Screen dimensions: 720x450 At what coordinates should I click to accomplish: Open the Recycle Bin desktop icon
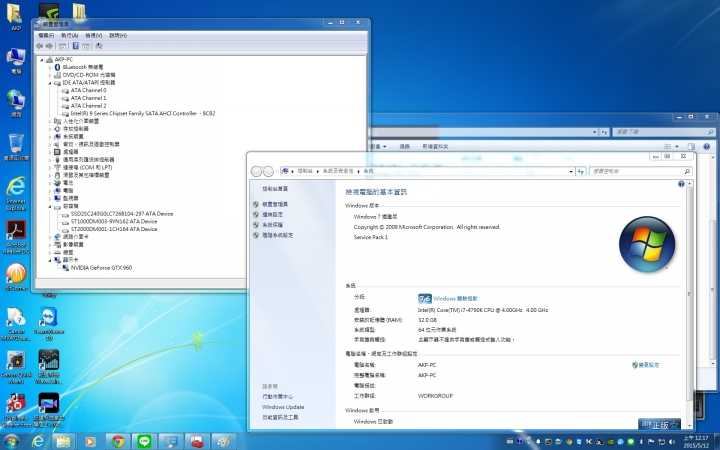(x=16, y=147)
